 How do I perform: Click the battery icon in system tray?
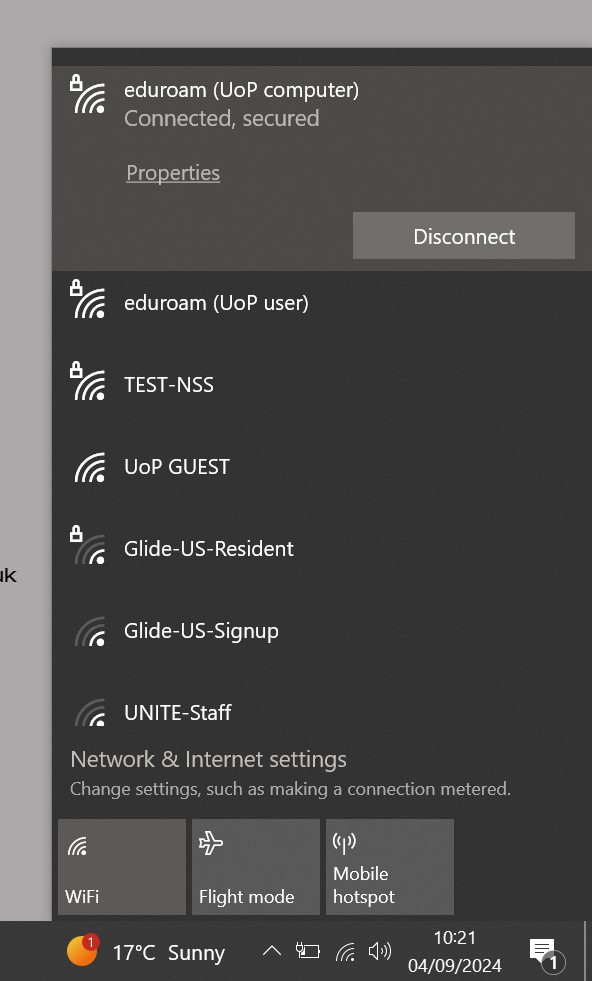point(309,952)
